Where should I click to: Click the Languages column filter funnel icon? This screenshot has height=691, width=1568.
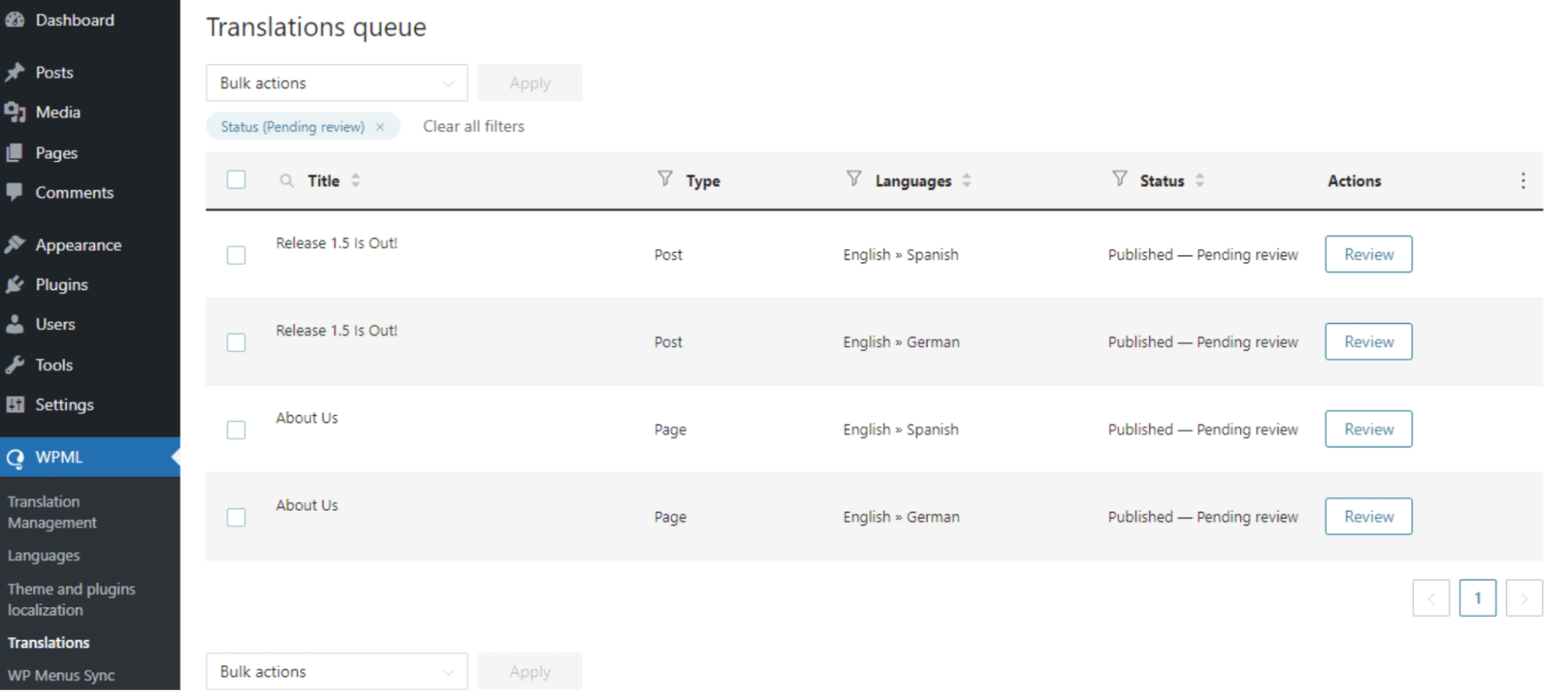pos(853,179)
